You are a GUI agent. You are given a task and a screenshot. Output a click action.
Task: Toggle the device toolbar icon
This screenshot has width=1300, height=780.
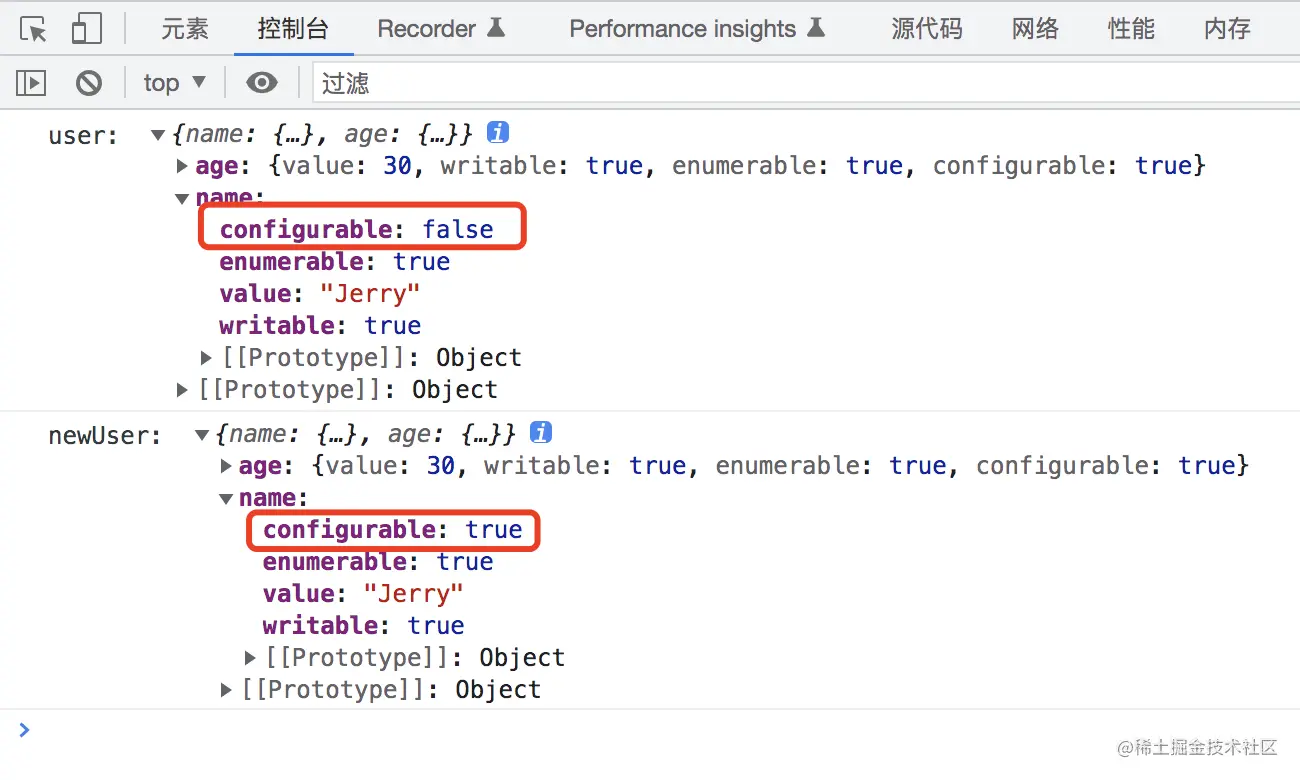click(x=87, y=29)
